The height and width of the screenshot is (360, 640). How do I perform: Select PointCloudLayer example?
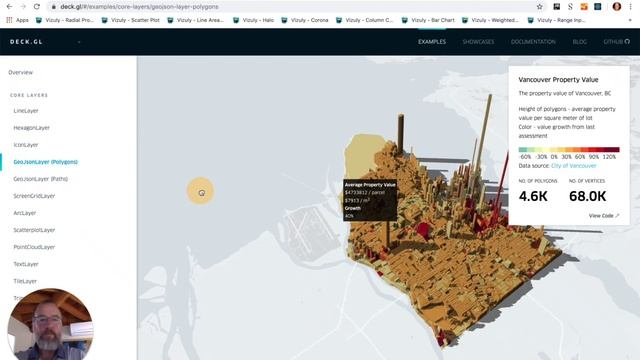coord(34,247)
